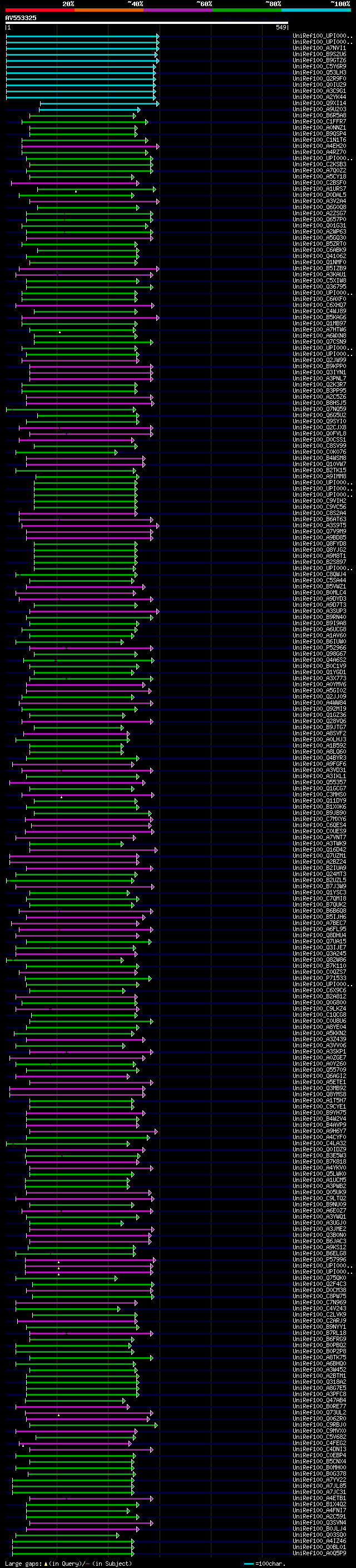Open hit UniRef100_B9S2U6

click(319, 54)
